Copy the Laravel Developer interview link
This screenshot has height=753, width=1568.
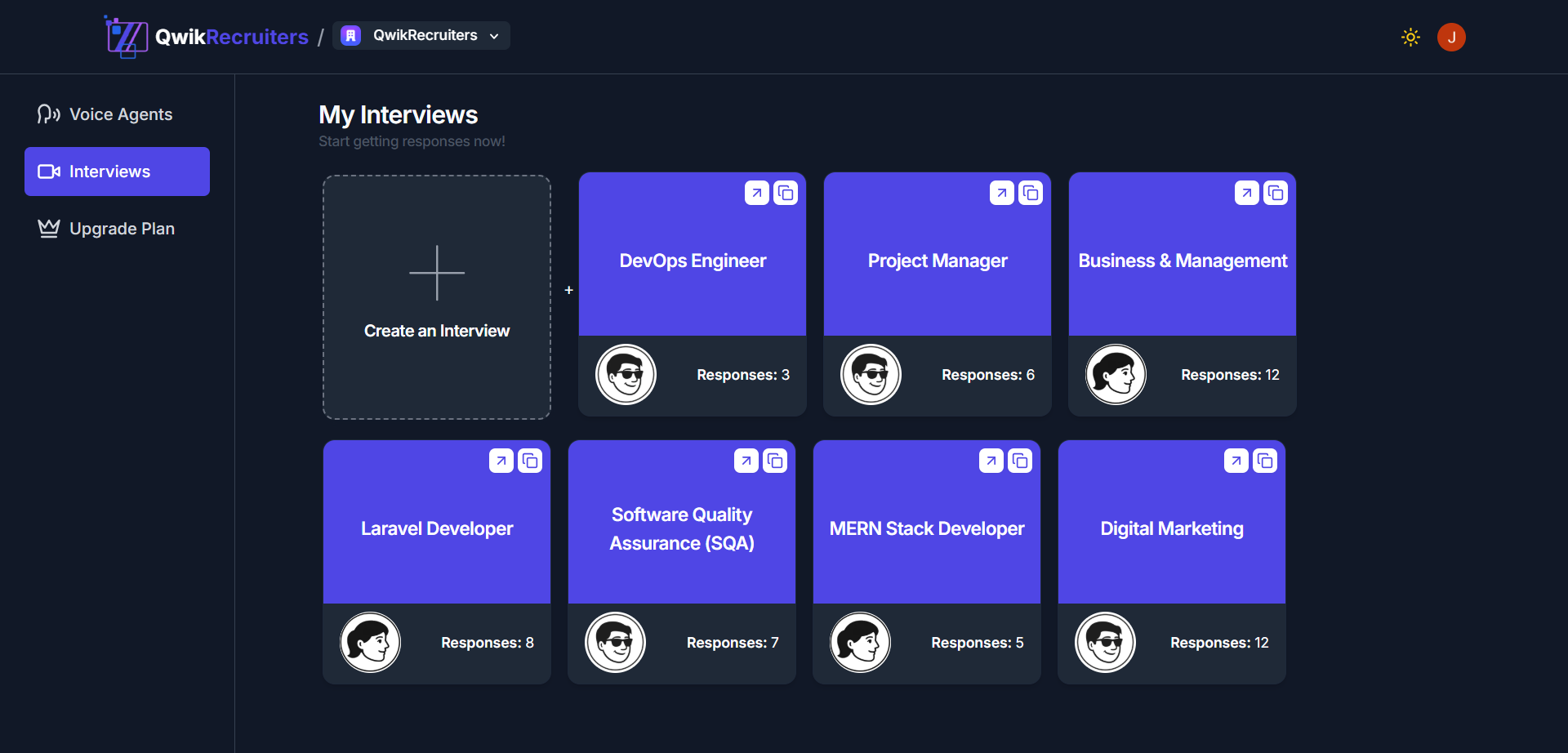(x=530, y=461)
